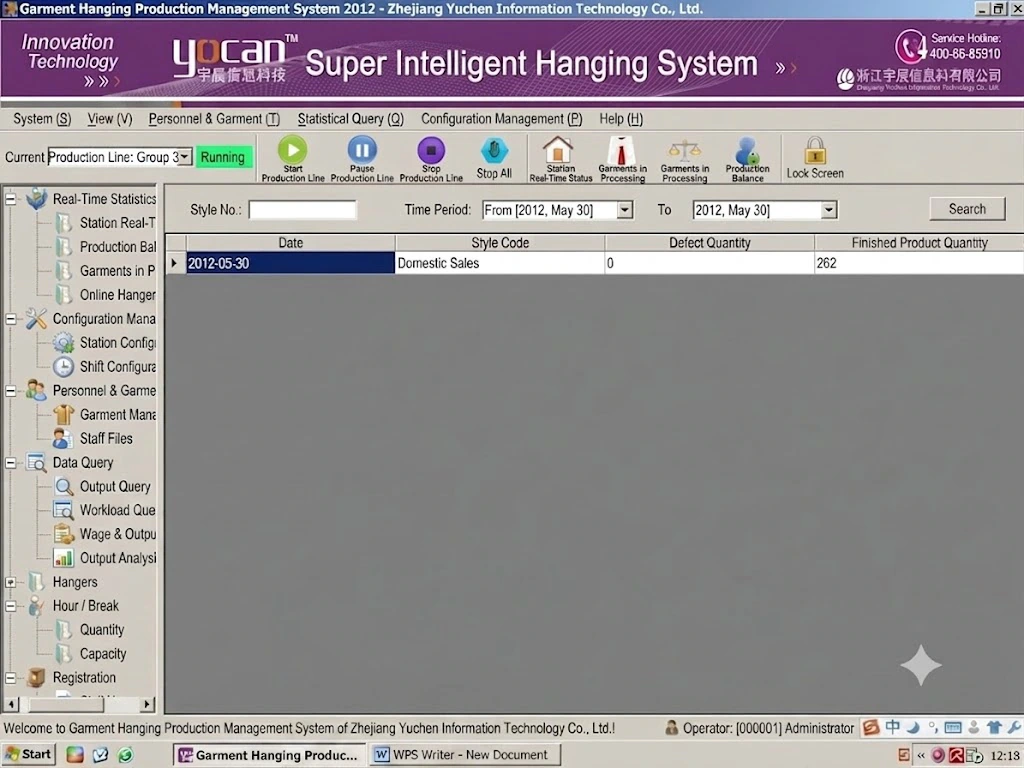Click the Date column header
Viewport: 1024px width, 768px height.
[x=291, y=243]
